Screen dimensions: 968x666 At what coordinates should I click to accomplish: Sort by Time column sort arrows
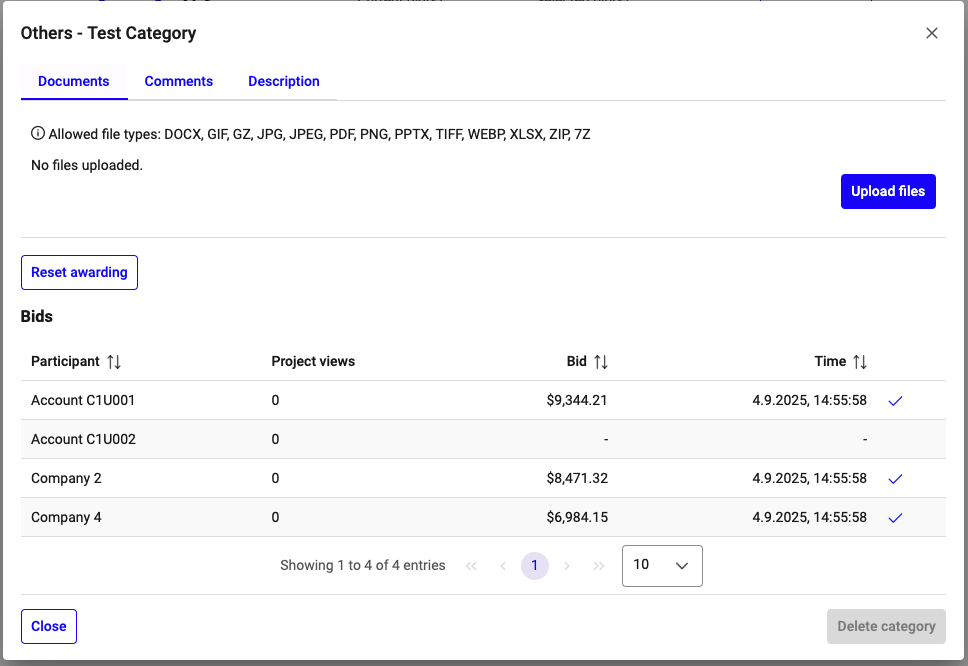pyautogui.click(x=860, y=361)
